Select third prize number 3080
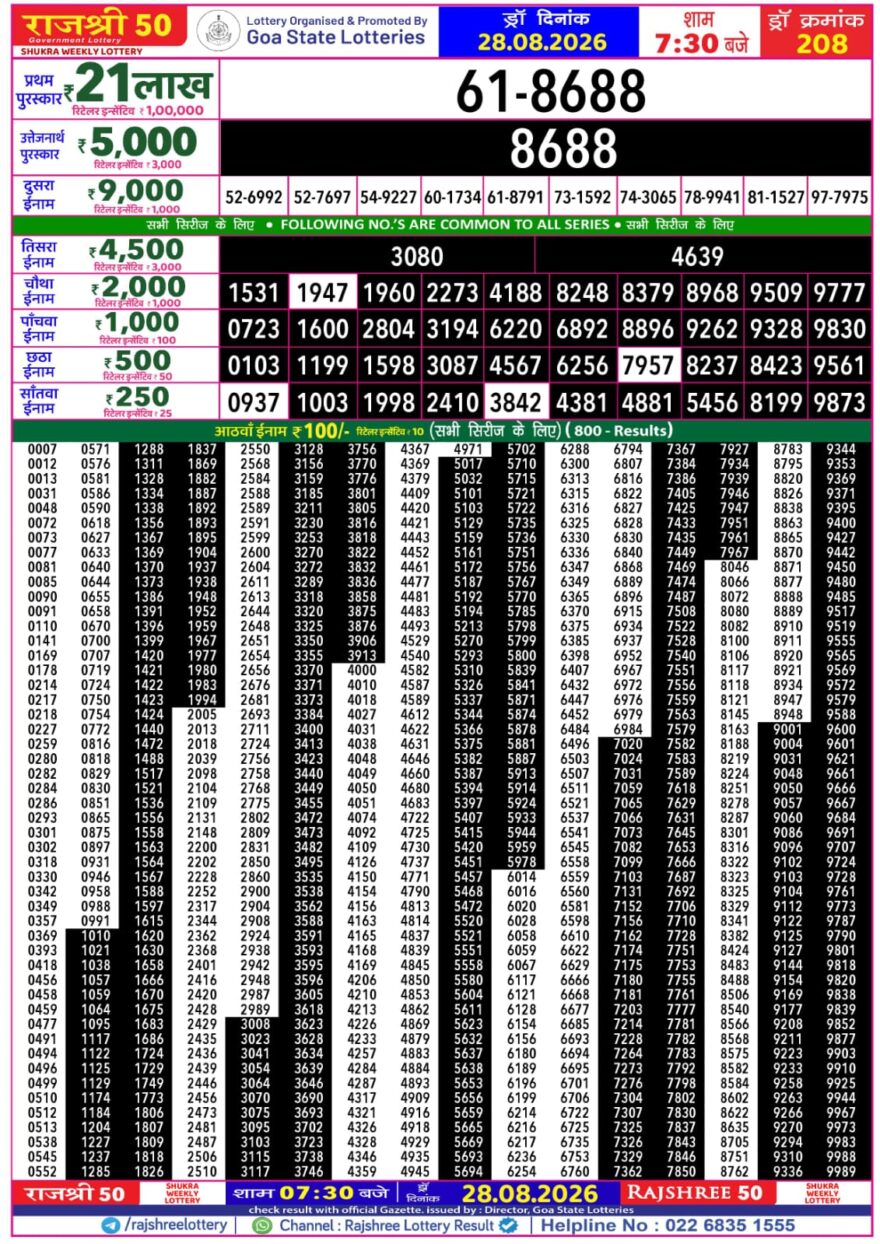The height and width of the screenshot is (1244, 880). 417,257
